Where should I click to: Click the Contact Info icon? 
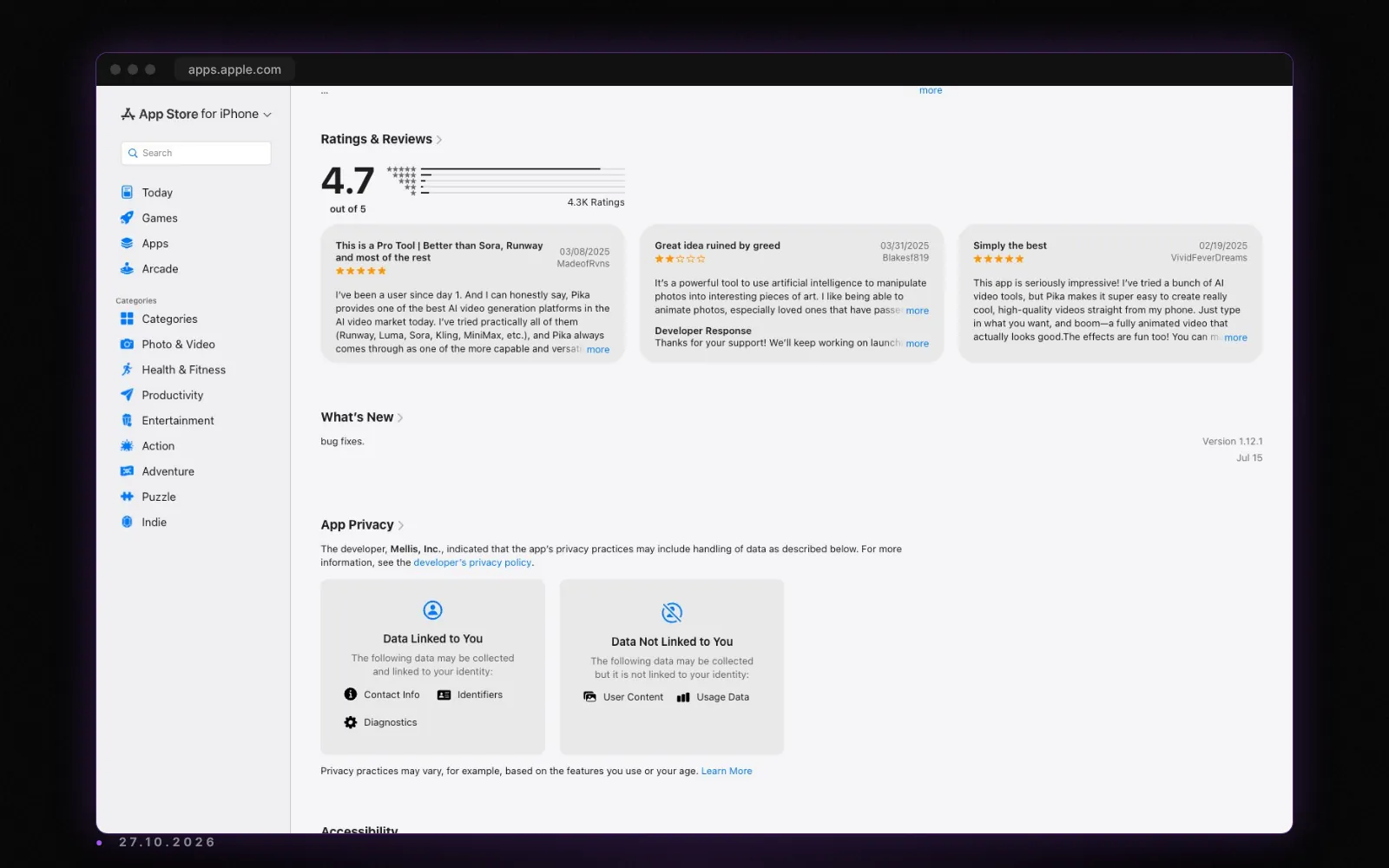(x=351, y=694)
